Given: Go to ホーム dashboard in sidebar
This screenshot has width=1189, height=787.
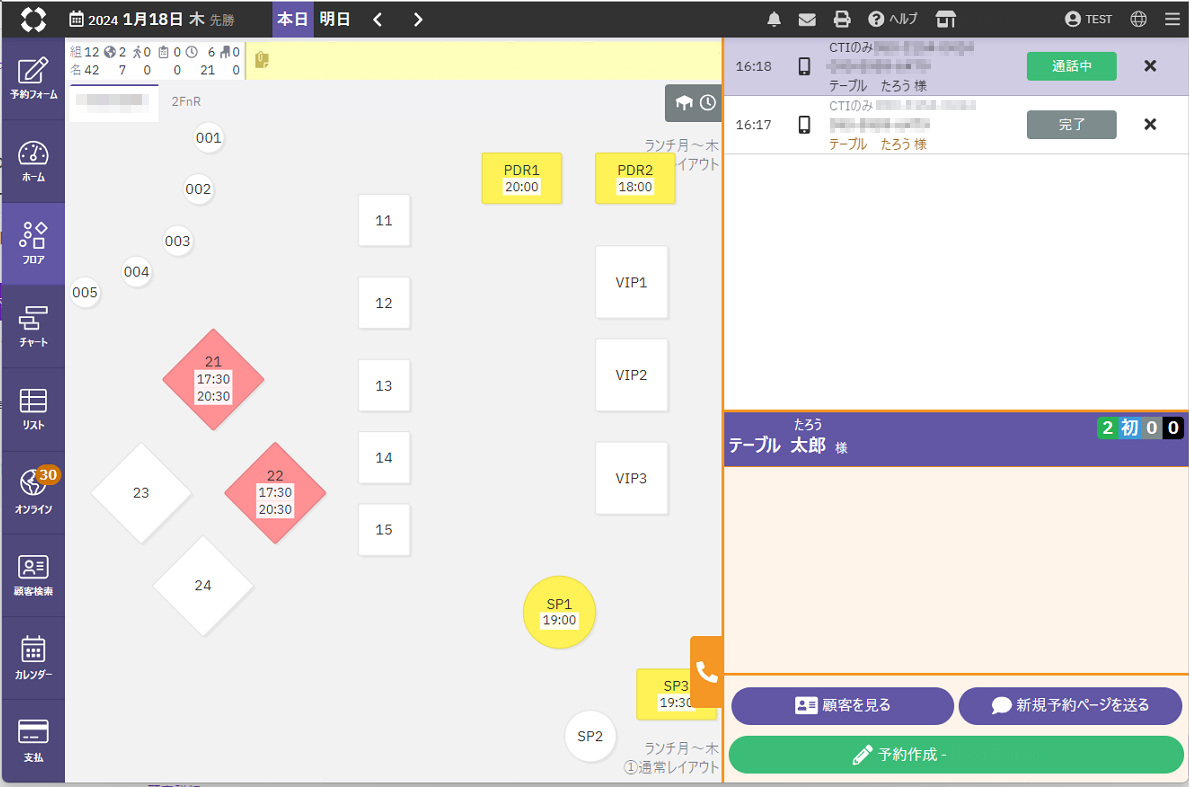Looking at the screenshot, I should [x=33, y=161].
